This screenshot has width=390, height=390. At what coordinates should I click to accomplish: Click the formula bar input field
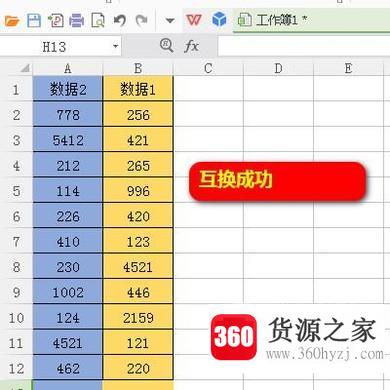304,46
